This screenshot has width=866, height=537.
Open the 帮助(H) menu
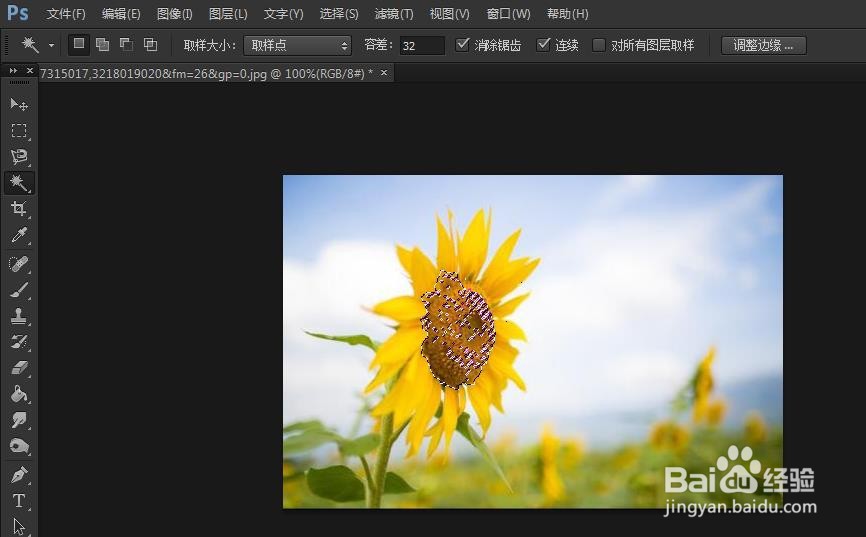(567, 13)
